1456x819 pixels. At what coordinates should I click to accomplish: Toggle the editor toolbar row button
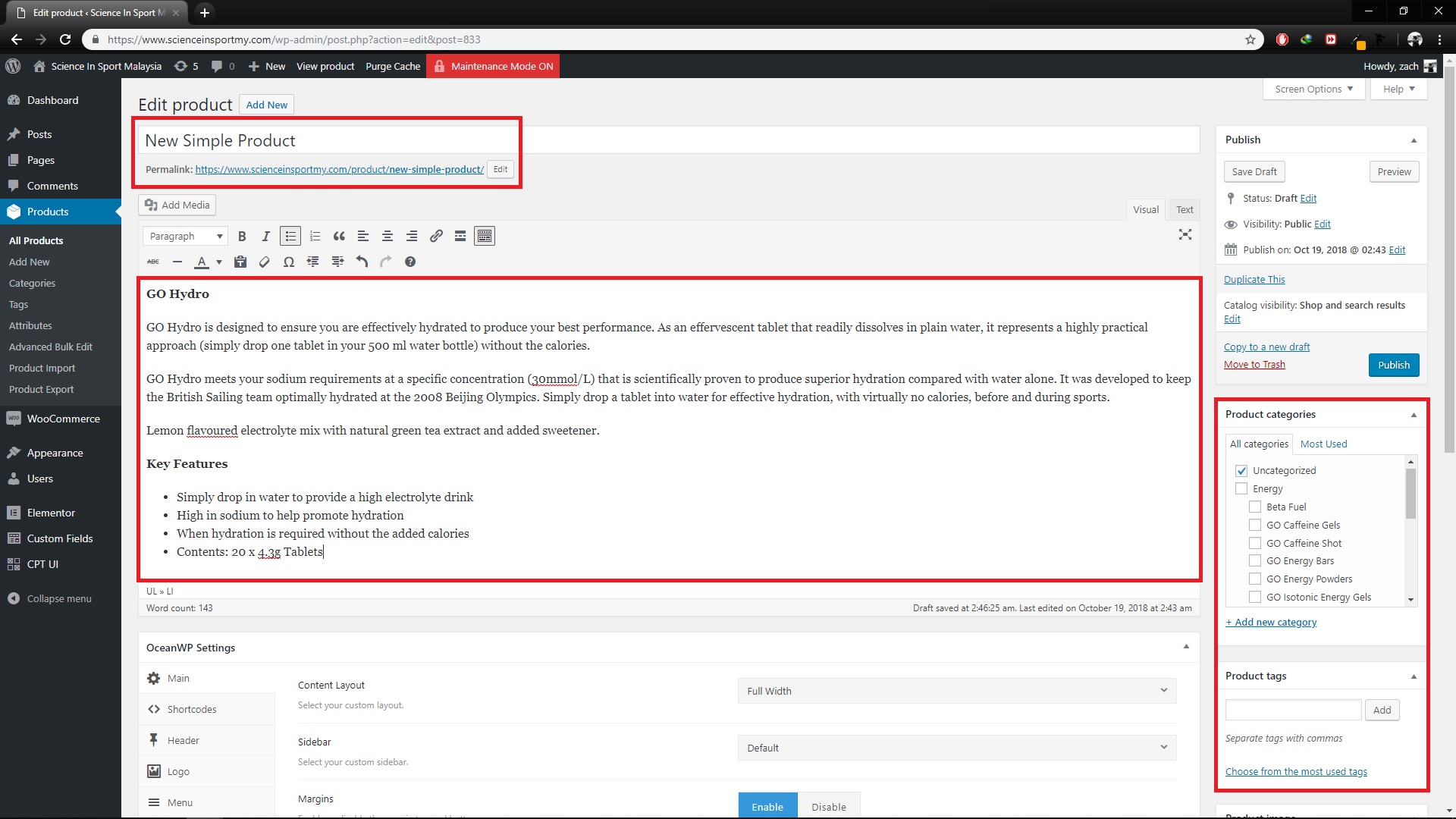(485, 237)
